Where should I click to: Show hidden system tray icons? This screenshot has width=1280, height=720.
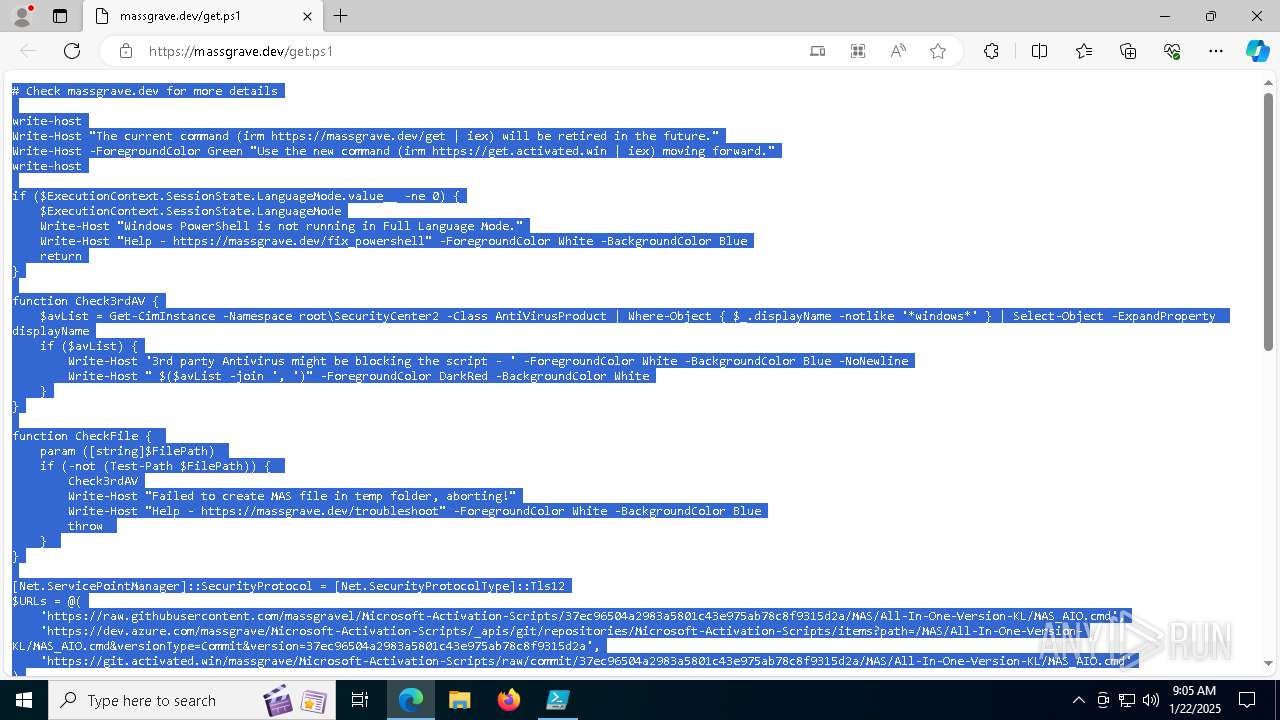click(1078, 700)
